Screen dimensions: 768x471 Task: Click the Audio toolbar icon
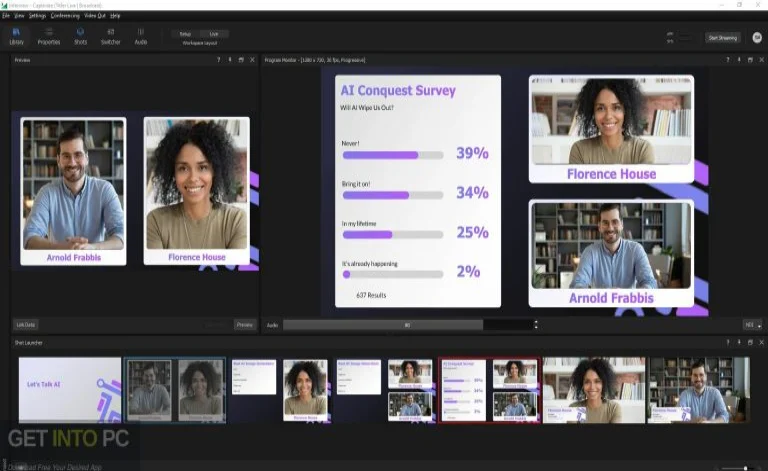(141, 36)
